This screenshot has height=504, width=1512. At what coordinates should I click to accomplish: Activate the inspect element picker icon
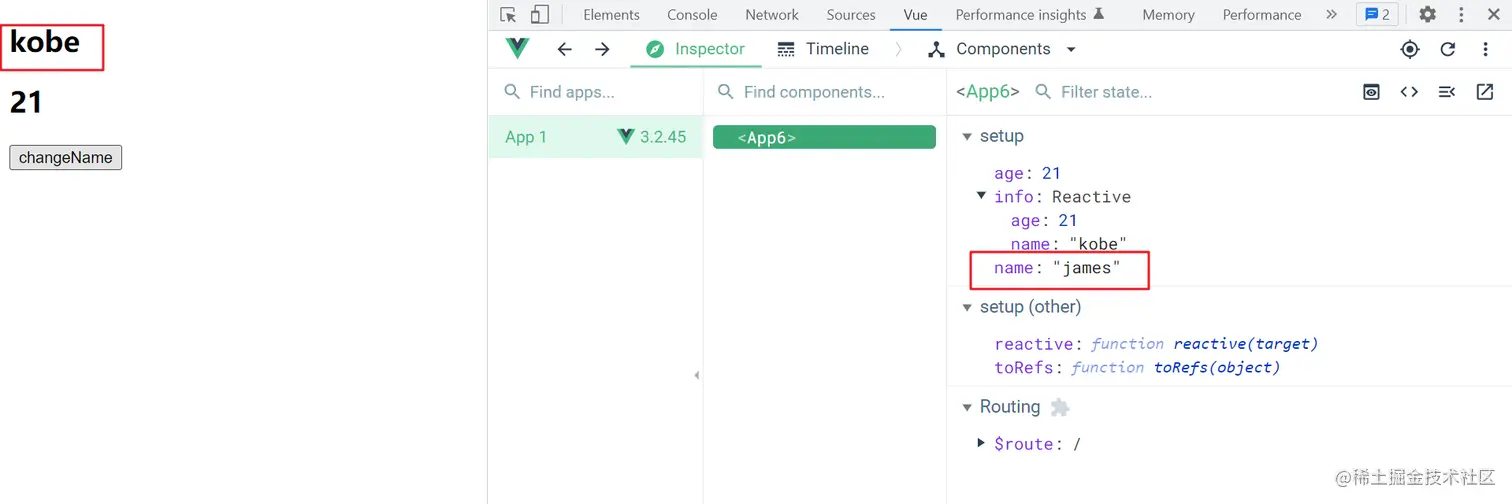(509, 15)
